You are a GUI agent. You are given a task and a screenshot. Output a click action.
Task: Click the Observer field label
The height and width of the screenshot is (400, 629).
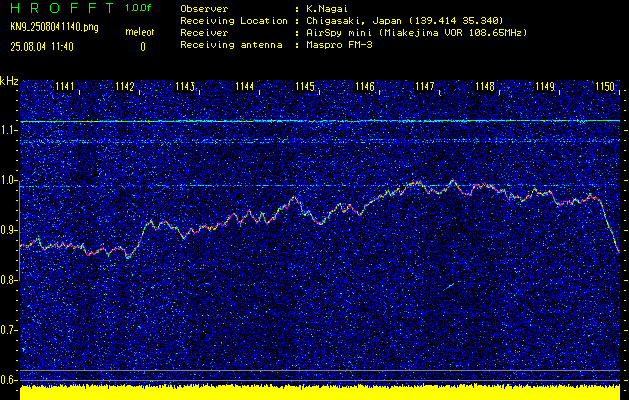coord(204,9)
